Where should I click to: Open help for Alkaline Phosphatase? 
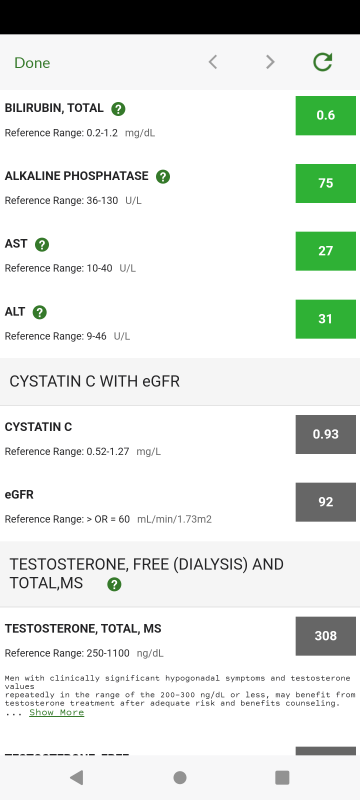[163, 177]
